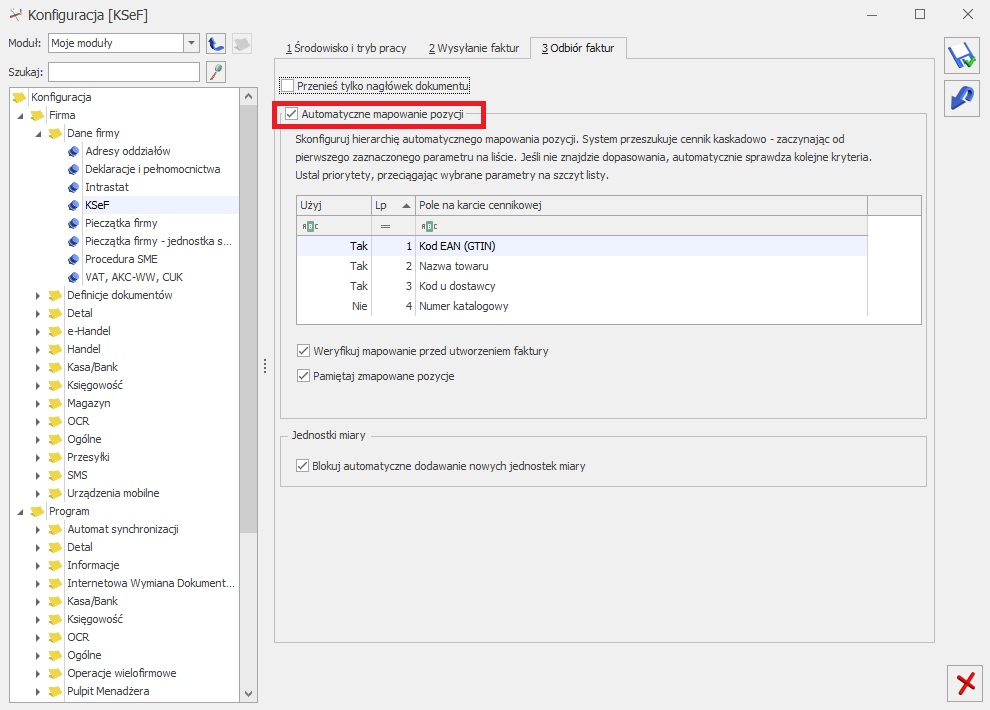Click the folder icon beside Pulpit Menadżera
The width and height of the screenshot is (990, 710).
pos(56,692)
